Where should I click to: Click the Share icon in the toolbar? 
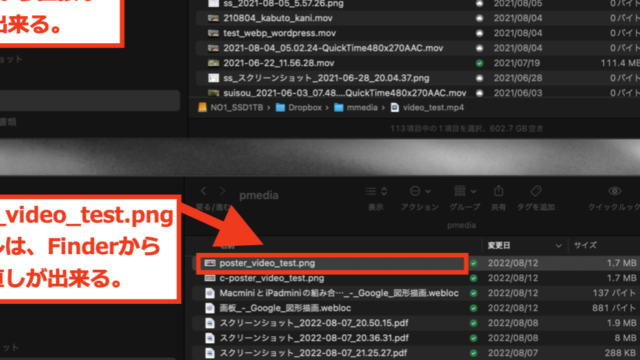point(498,191)
